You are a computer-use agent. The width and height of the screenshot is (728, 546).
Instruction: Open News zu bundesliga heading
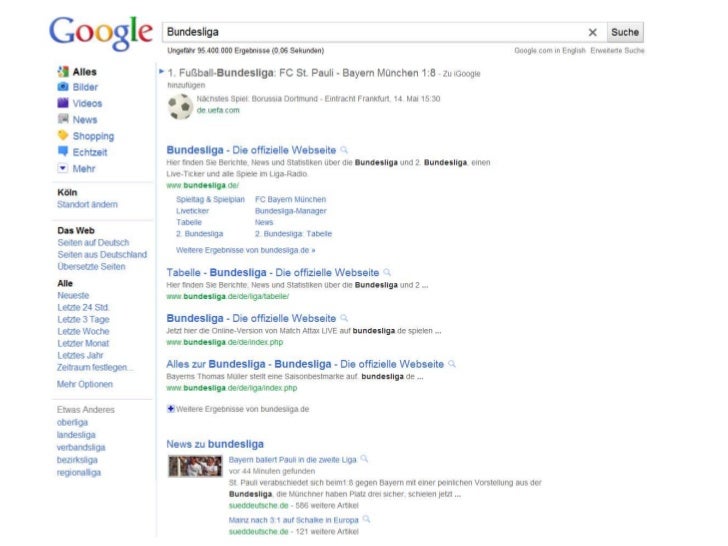pos(215,444)
